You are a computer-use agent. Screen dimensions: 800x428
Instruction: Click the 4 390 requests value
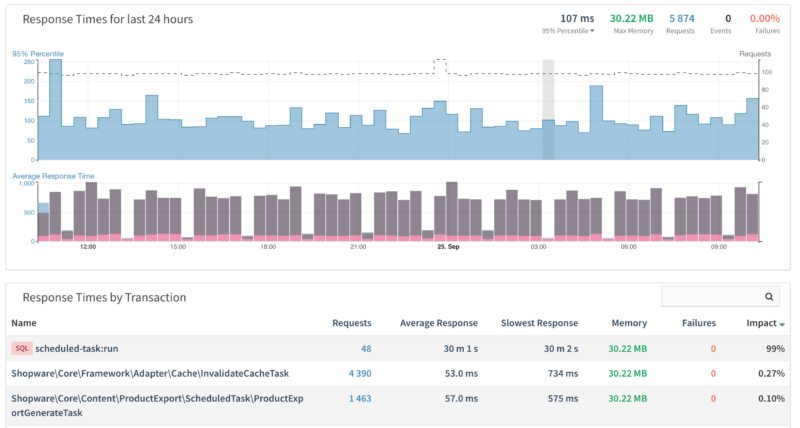(360, 373)
